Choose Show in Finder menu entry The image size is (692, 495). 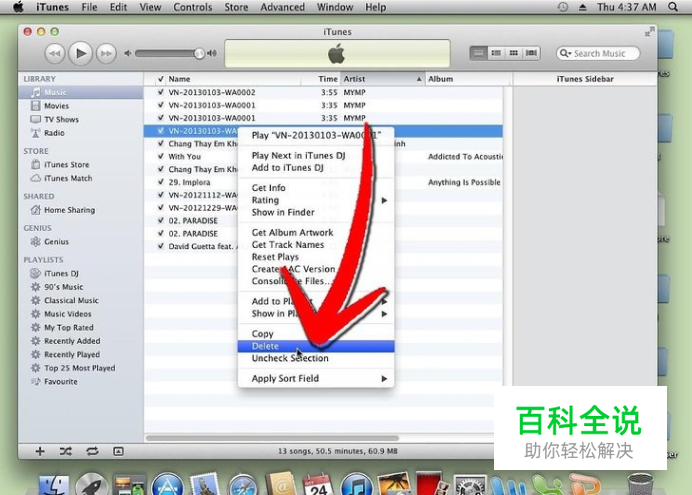pos(316,212)
